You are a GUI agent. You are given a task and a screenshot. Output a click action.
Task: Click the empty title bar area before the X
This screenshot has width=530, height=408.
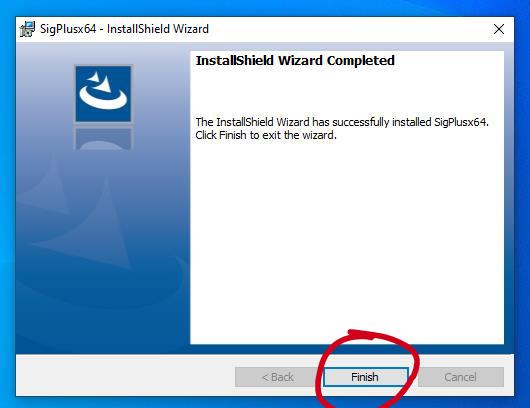click(348, 29)
